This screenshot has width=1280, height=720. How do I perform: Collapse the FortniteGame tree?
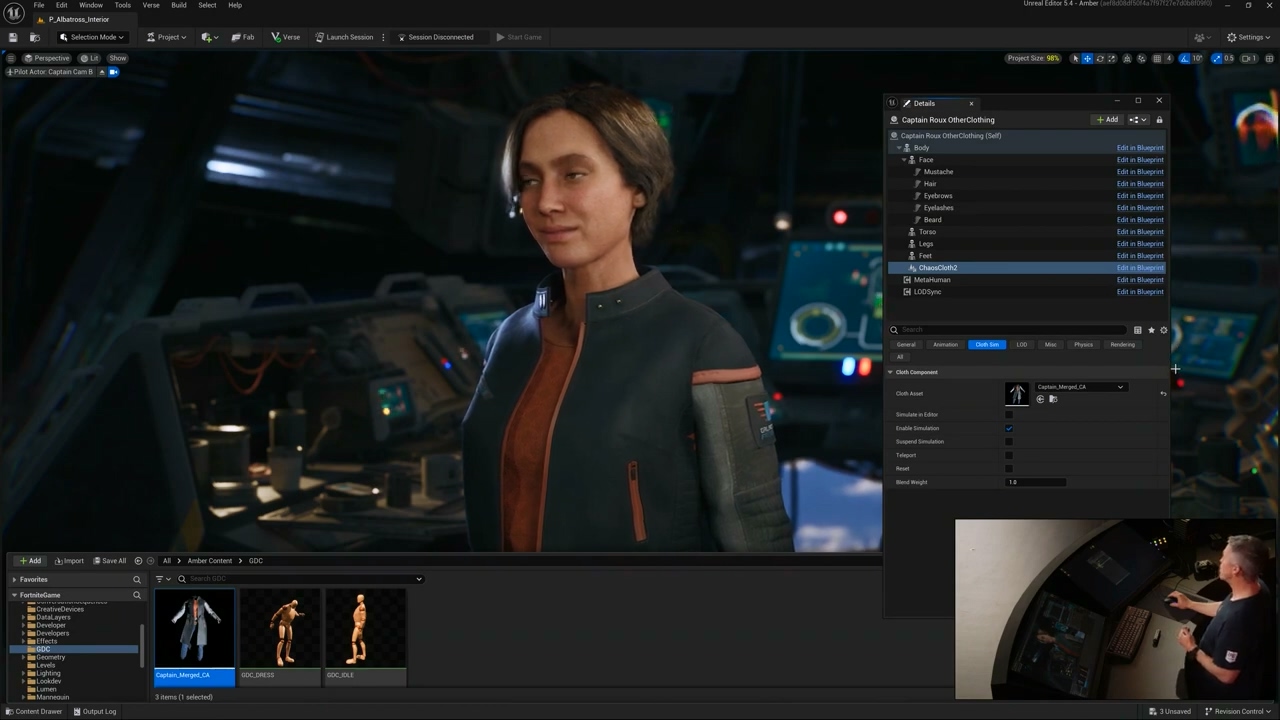pos(14,595)
